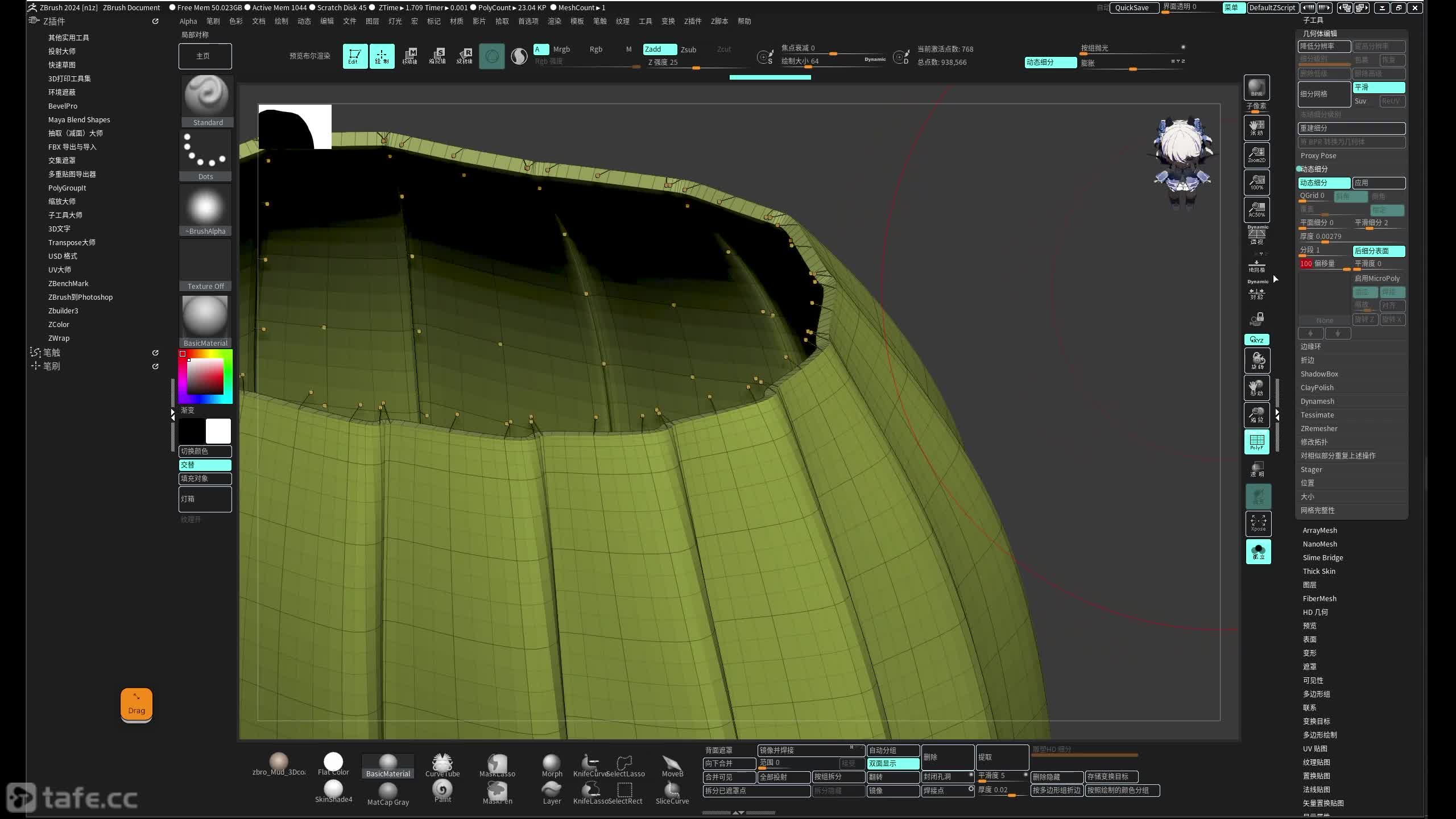Toggle the 交替 alternate color button
Viewport: 1456px width, 819px height.
click(205, 465)
